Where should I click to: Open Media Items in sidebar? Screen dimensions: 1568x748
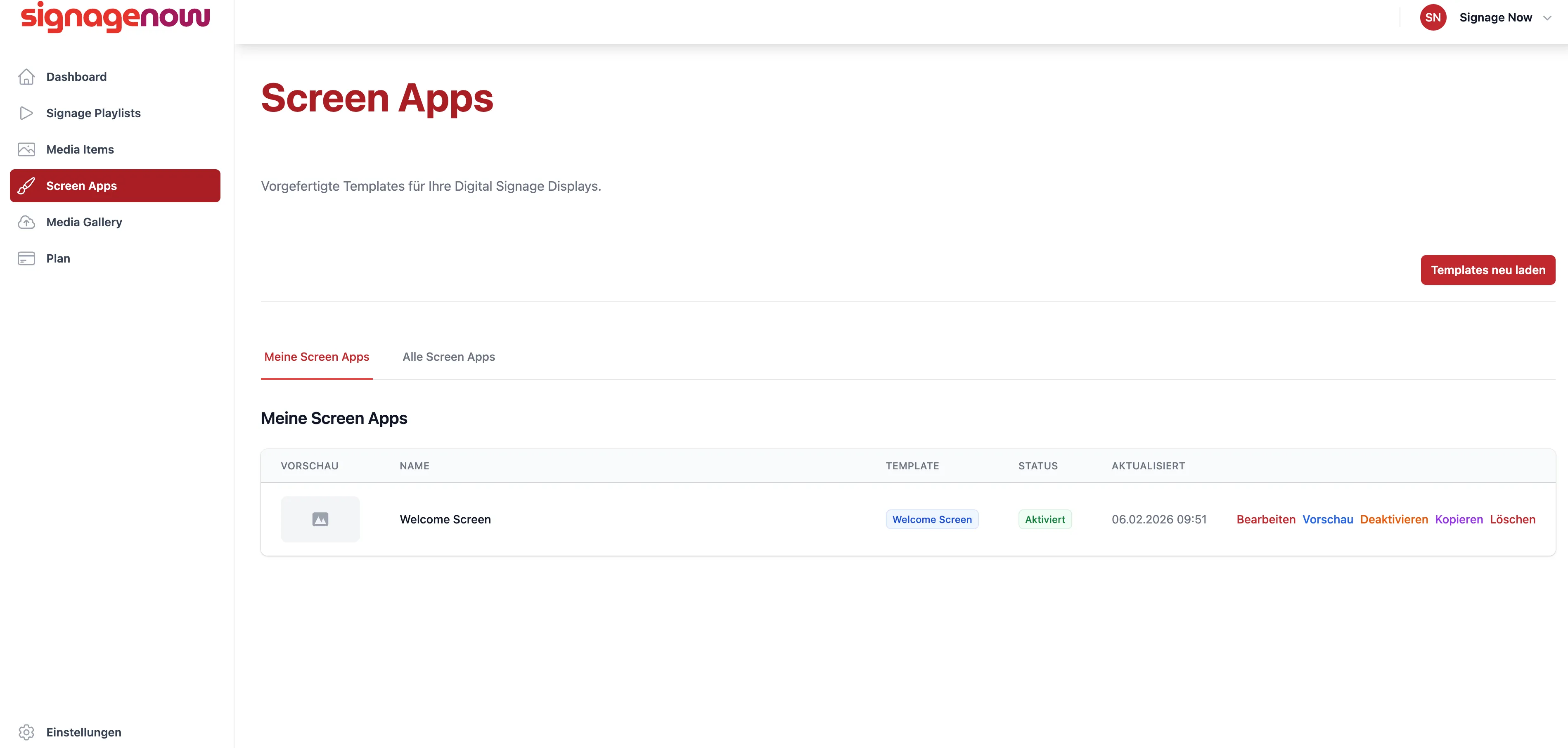(115, 150)
